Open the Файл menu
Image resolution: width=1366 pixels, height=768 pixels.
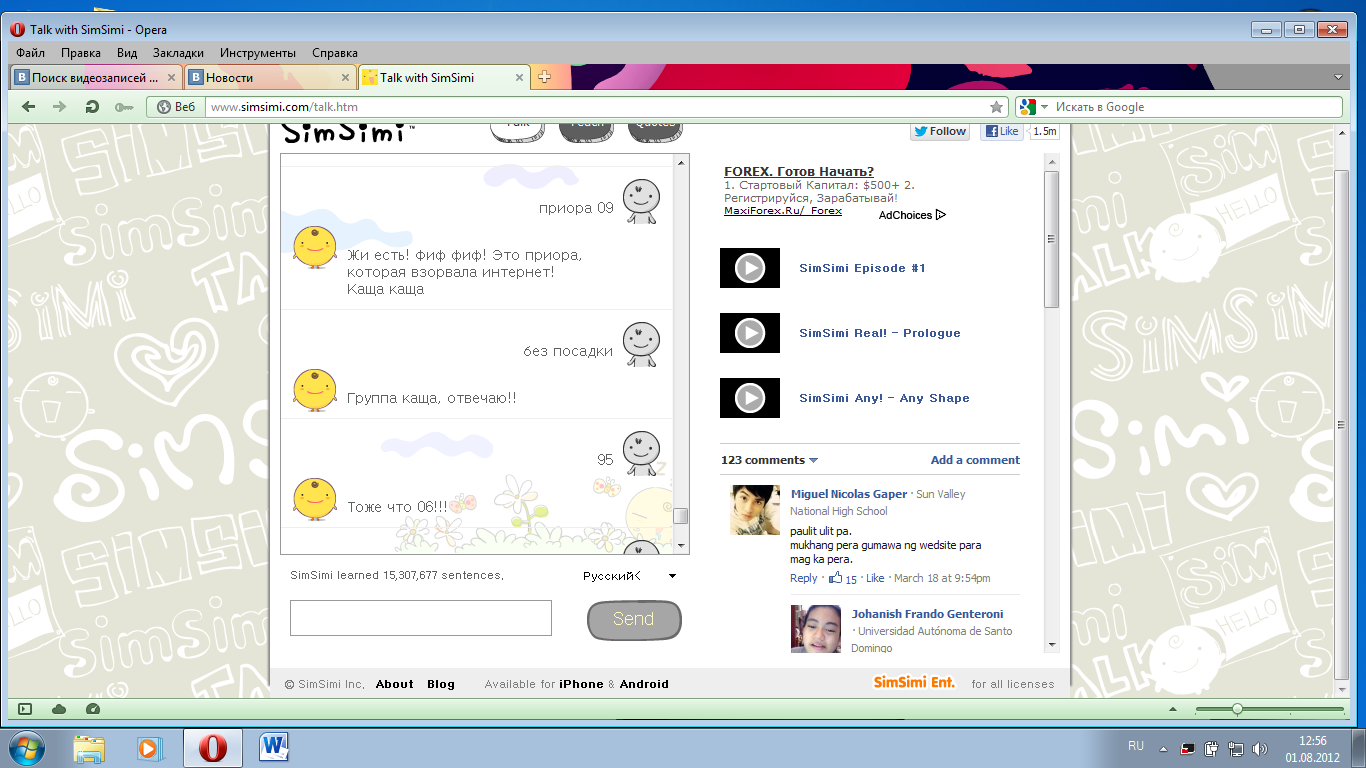(30, 53)
